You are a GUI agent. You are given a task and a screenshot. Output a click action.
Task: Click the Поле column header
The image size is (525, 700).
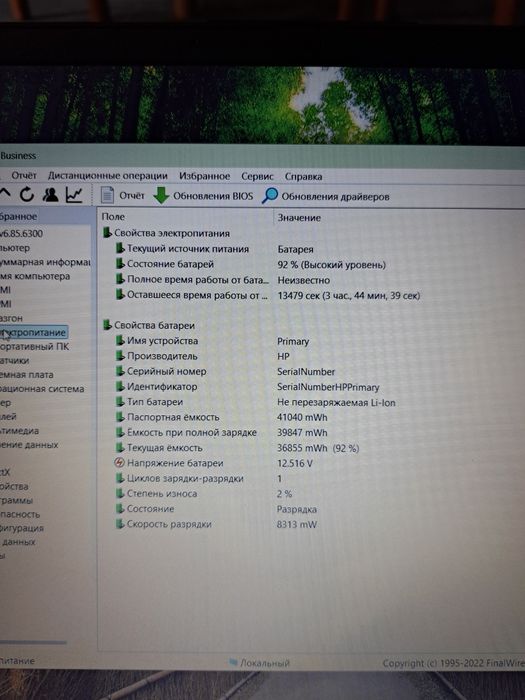pos(113,217)
